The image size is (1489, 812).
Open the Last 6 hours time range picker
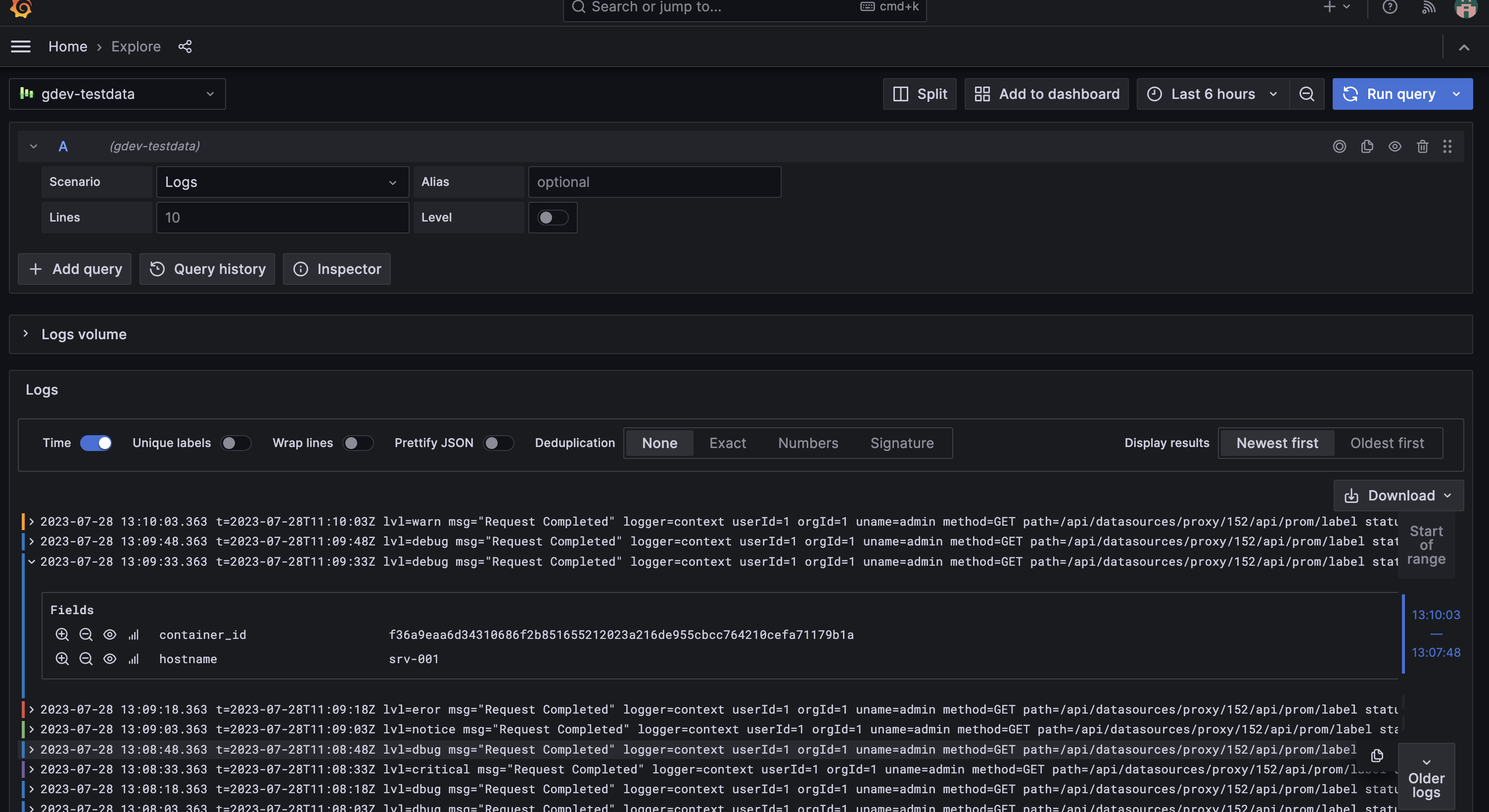(x=1211, y=93)
